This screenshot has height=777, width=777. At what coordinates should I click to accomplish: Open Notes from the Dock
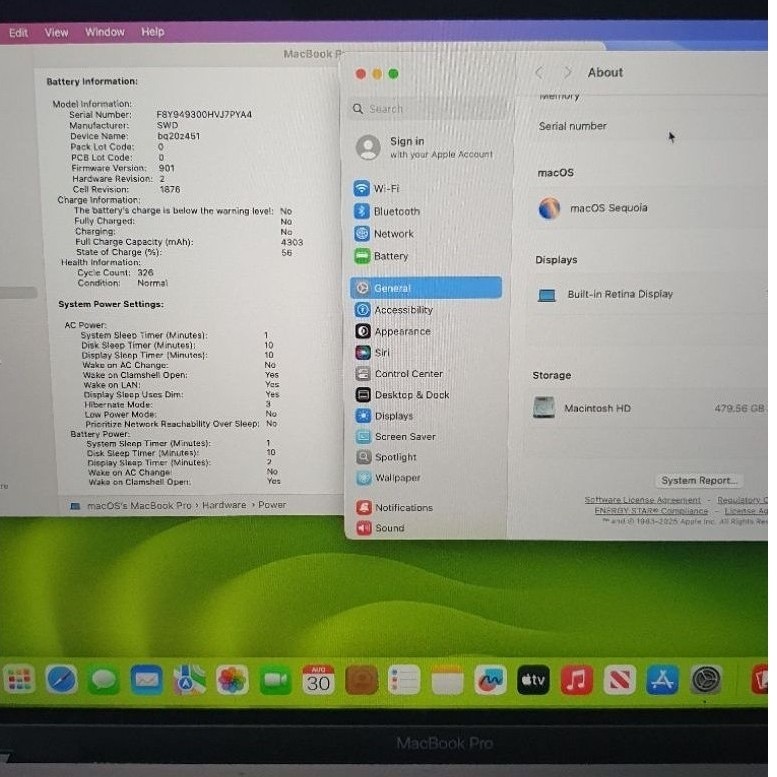[447, 679]
